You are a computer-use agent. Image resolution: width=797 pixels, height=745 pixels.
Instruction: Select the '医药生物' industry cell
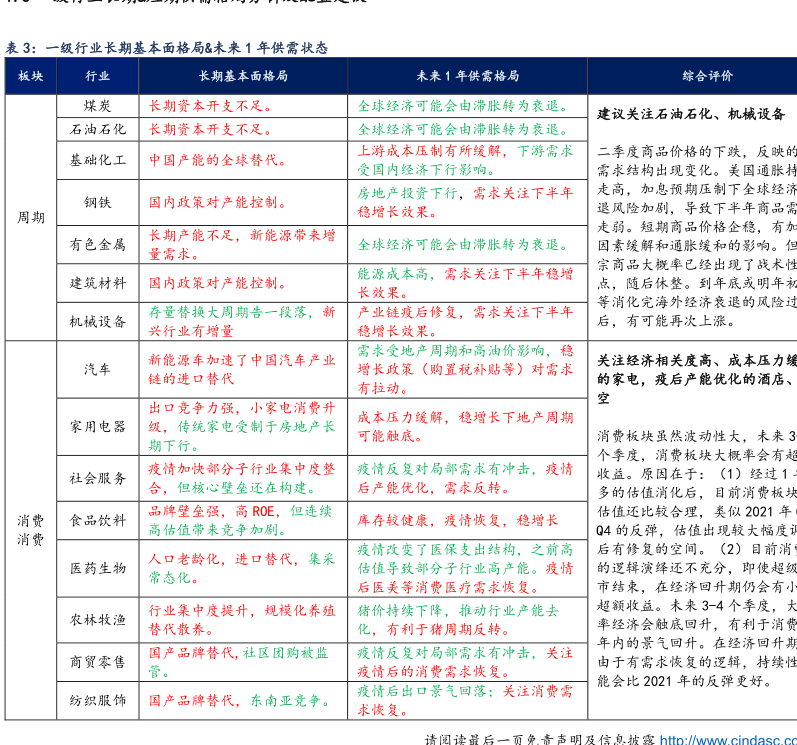[x=98, y=568]
